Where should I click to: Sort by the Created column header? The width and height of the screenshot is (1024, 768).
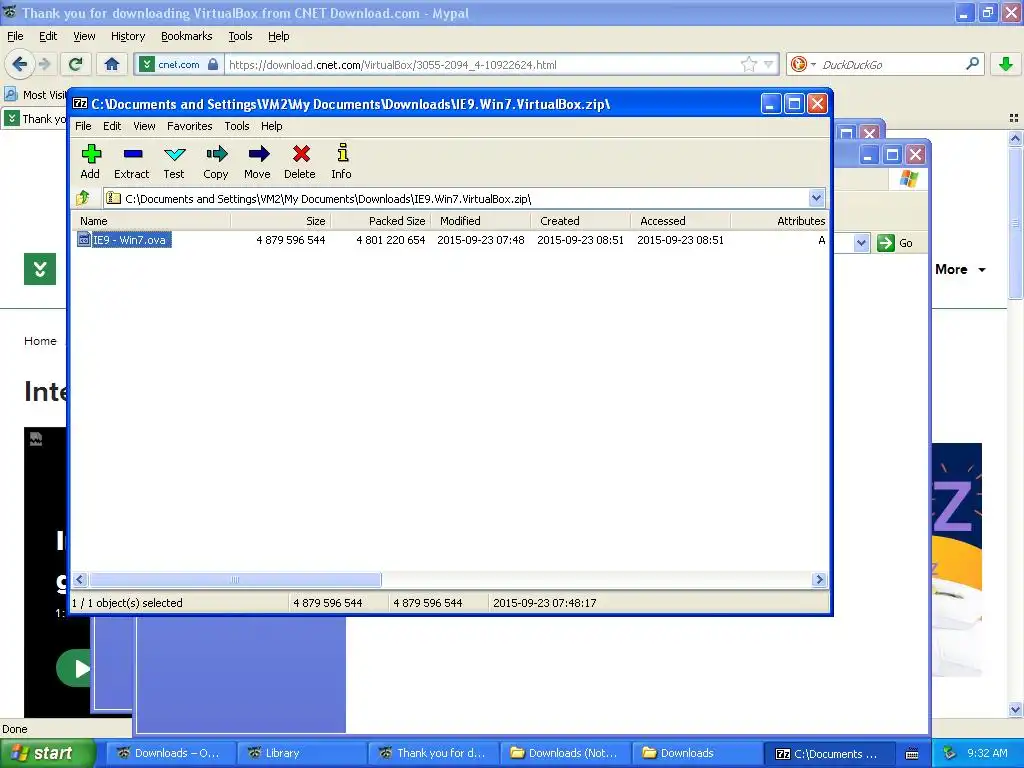coord(581,221)
